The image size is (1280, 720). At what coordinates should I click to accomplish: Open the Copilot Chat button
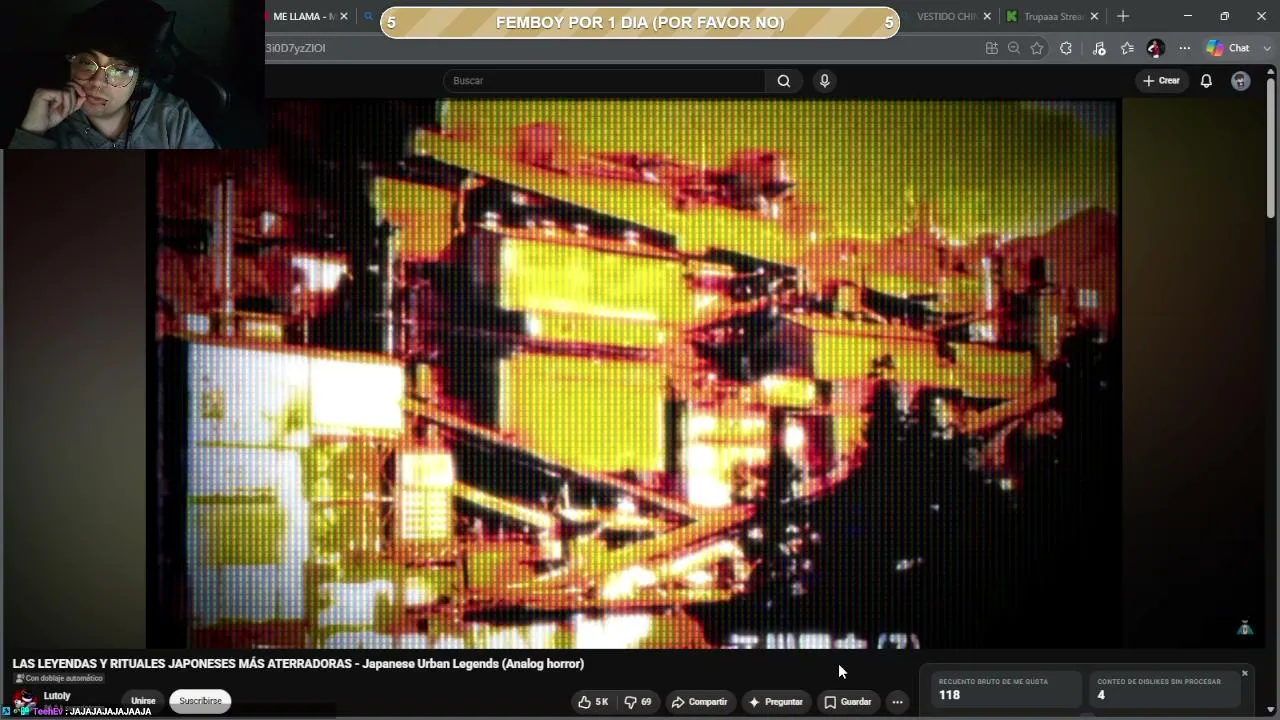tap(1228, 48)
